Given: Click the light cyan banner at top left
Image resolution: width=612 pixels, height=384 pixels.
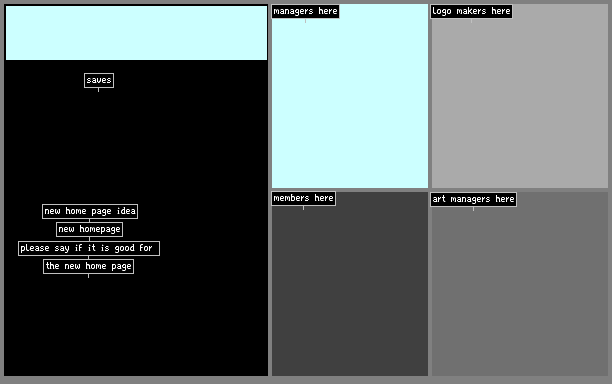Looking at the screenshot, I should point(136,33).
